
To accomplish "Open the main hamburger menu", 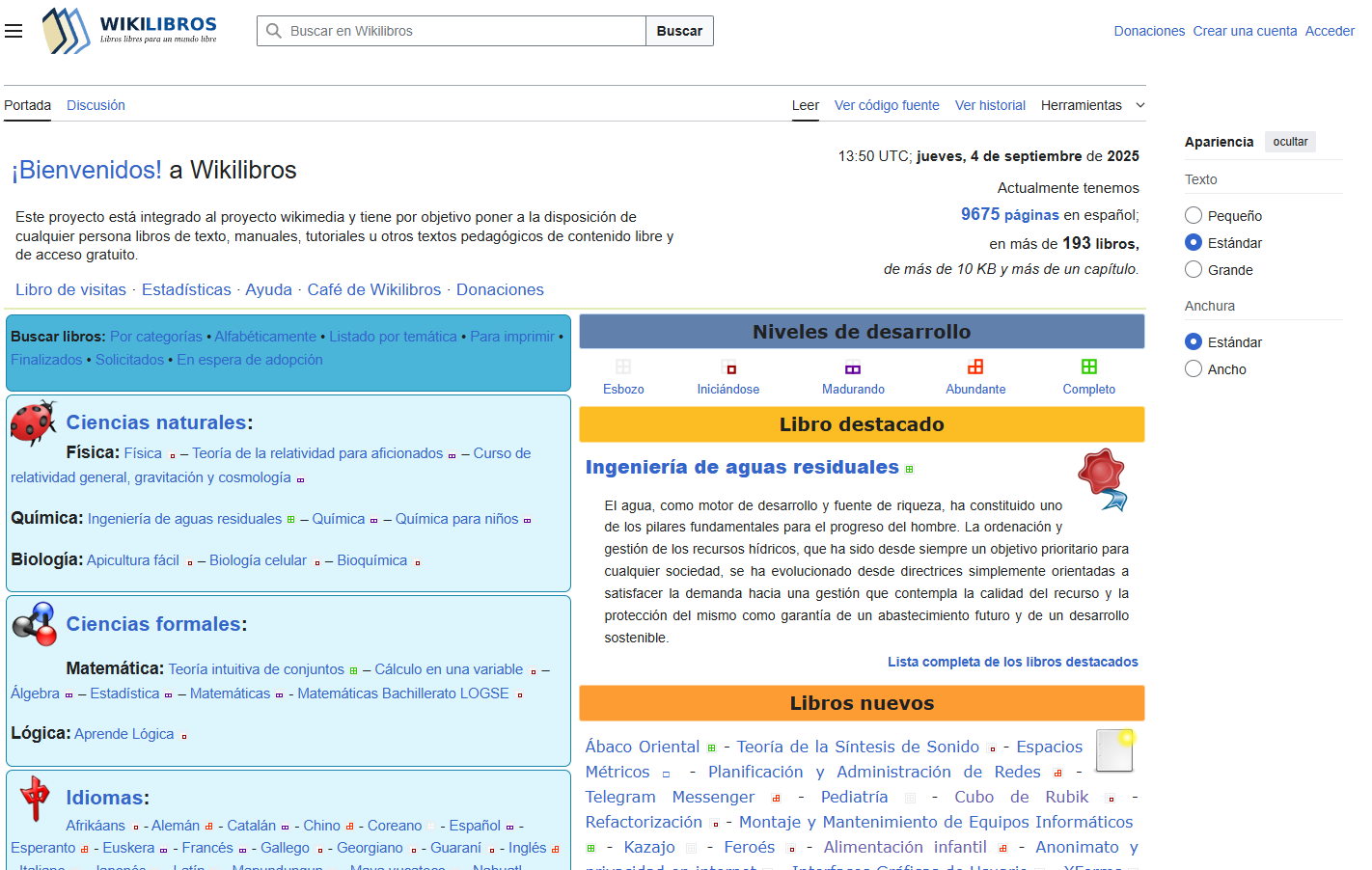I will click(14, 31).
